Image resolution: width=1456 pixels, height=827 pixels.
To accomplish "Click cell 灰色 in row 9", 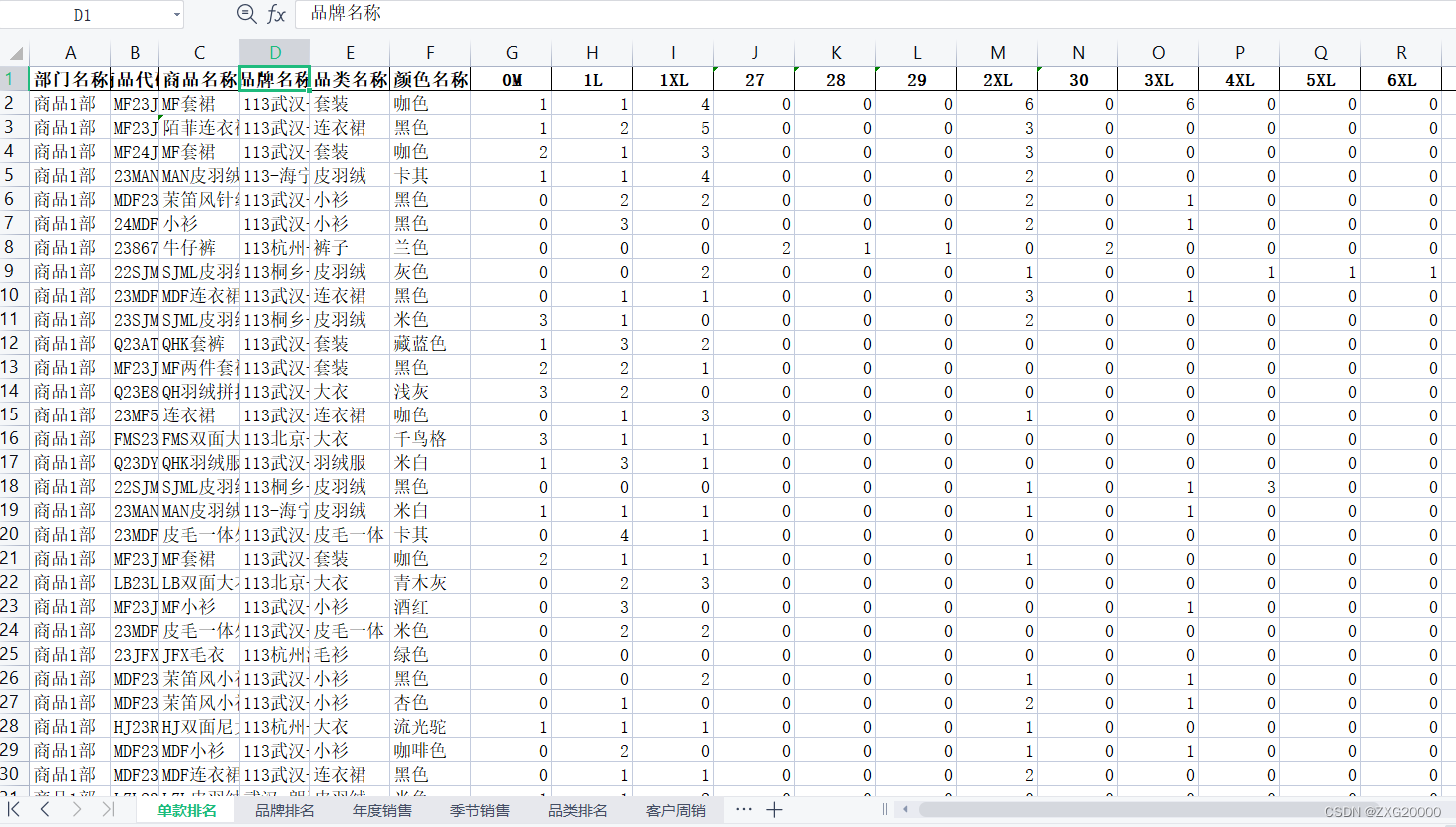I will 430,271.
